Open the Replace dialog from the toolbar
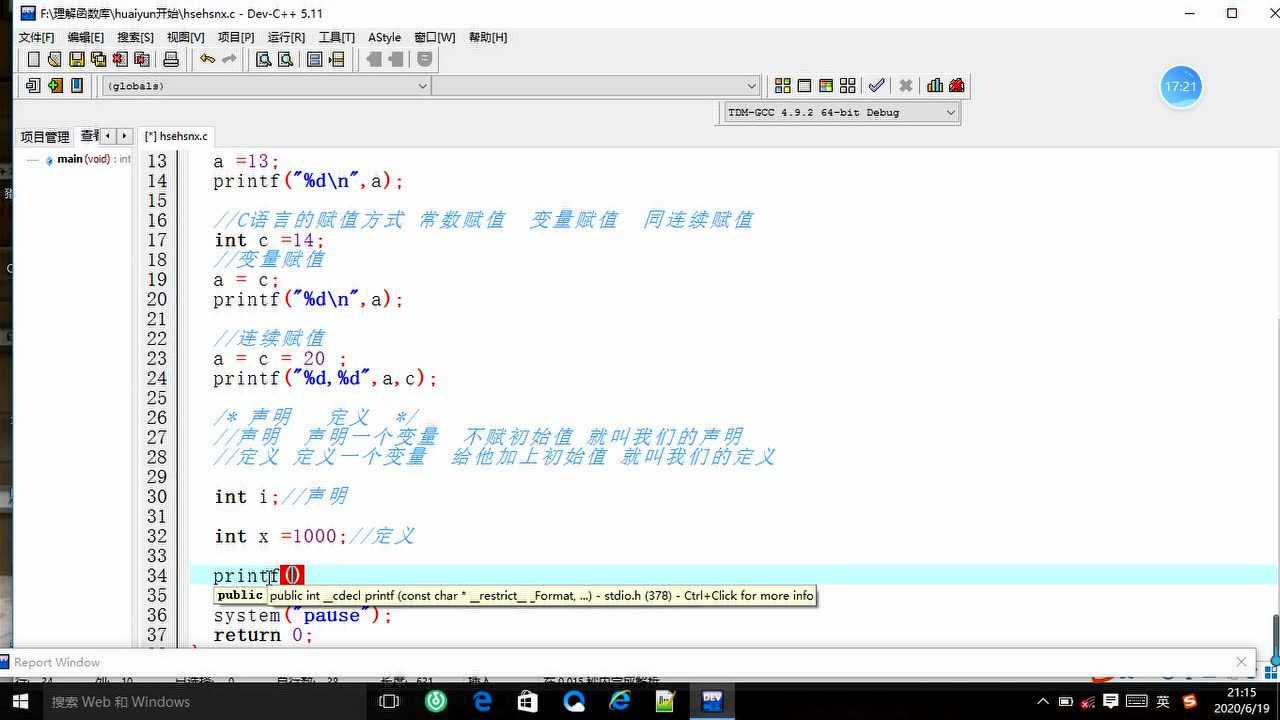The width and height of the screenshot is (1280, 720). pyautogui.click(x=286, y=60)
